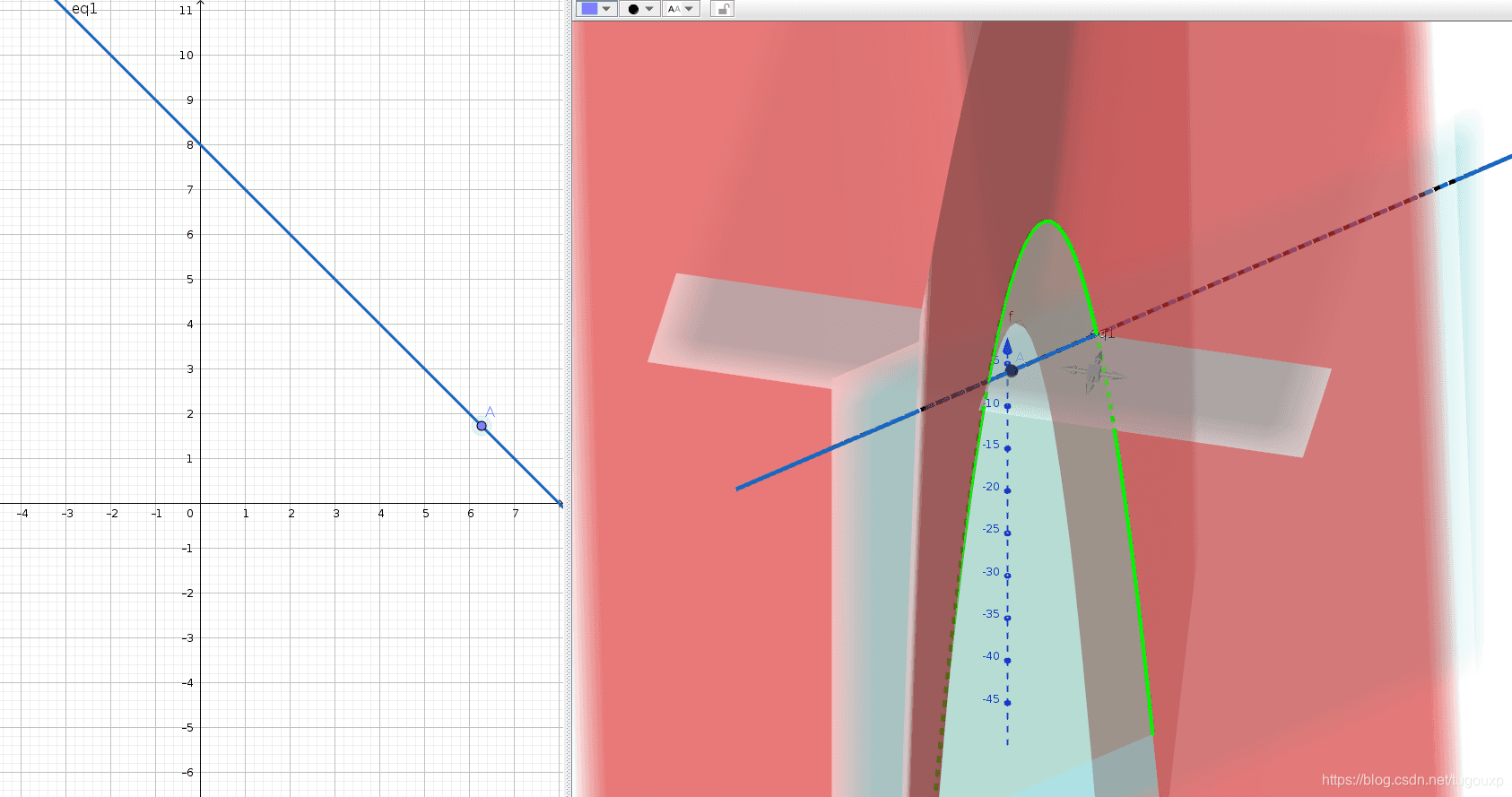Screen dimensions: 1512x797
Task: Select point A in the 2D graphics view
Action: coord(482,426)
